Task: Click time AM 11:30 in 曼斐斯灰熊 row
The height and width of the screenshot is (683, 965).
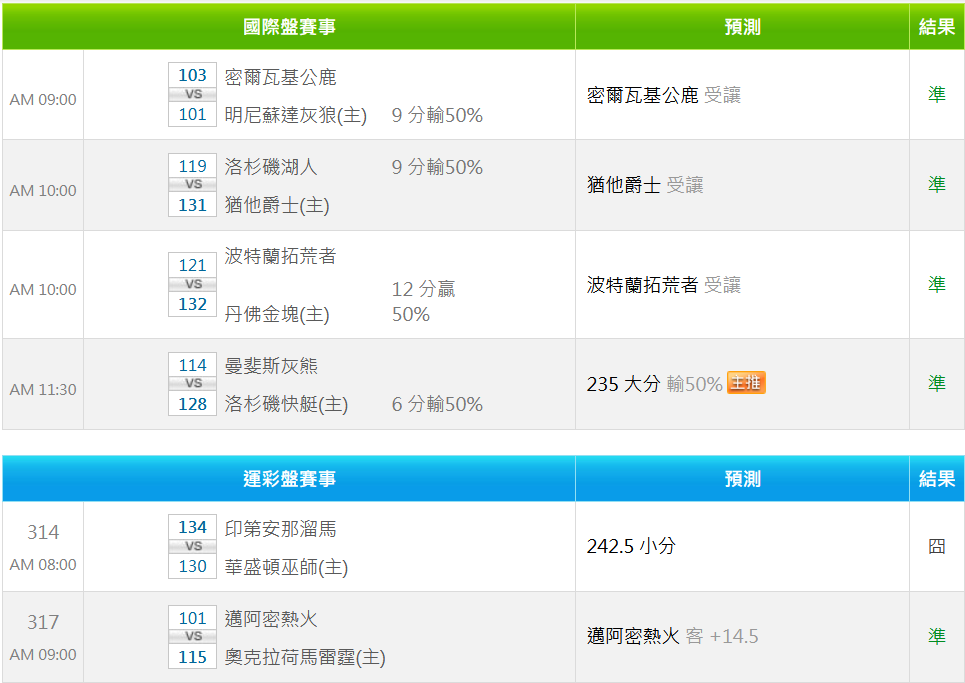Action: (43, 390)
